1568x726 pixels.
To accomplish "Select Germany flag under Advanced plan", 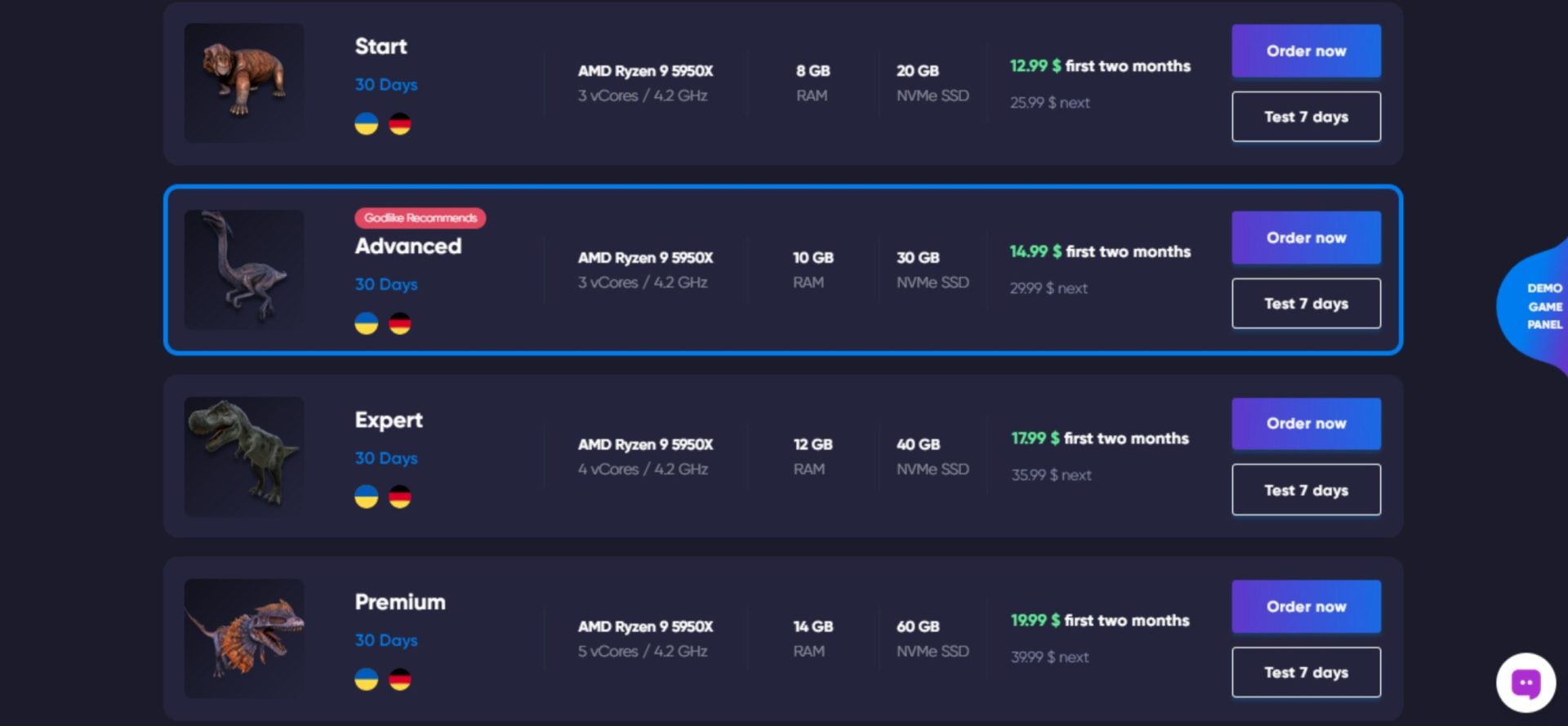I will click(x=399, y=323).
